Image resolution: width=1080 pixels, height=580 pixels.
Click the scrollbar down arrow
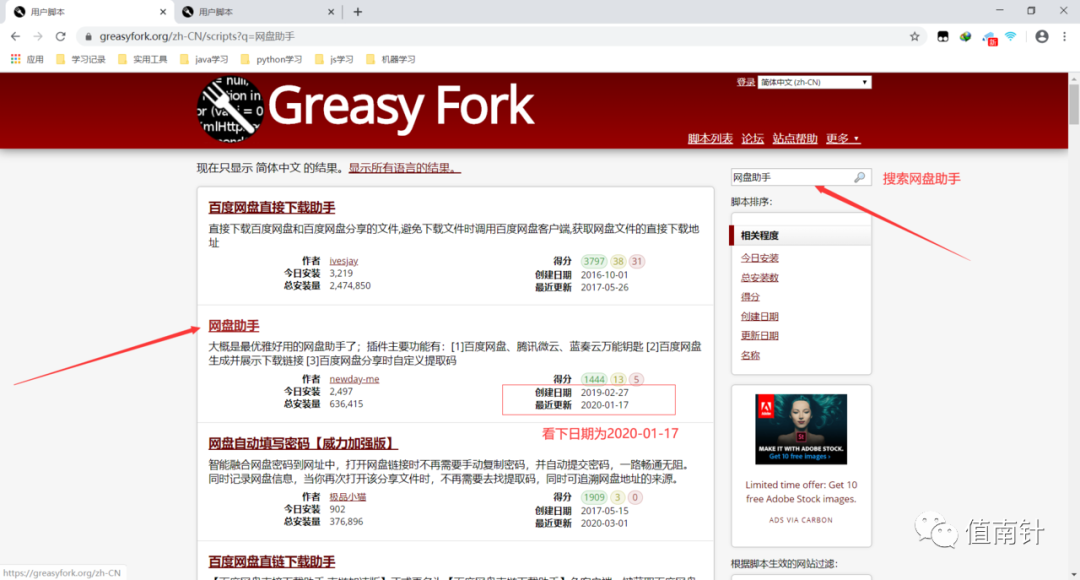(x=1074, y=574)
